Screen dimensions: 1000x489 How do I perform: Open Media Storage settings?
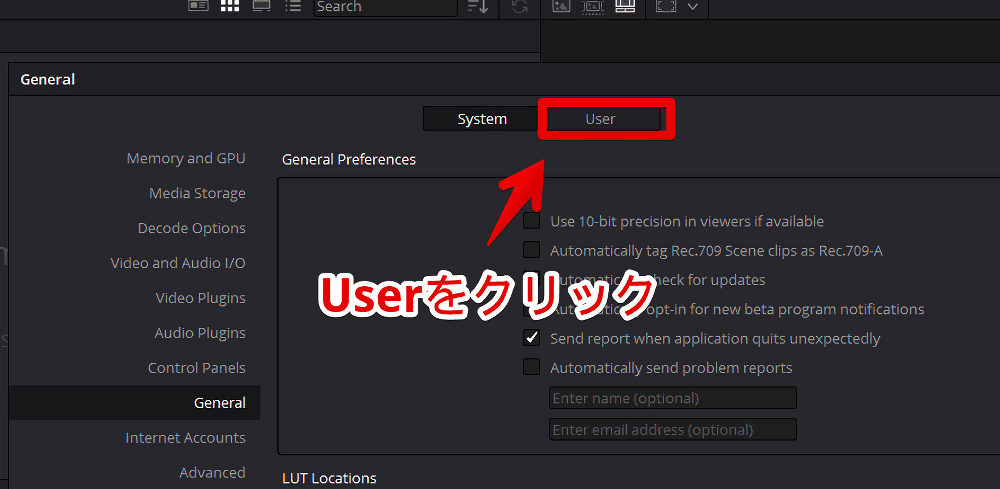(197, 193)
